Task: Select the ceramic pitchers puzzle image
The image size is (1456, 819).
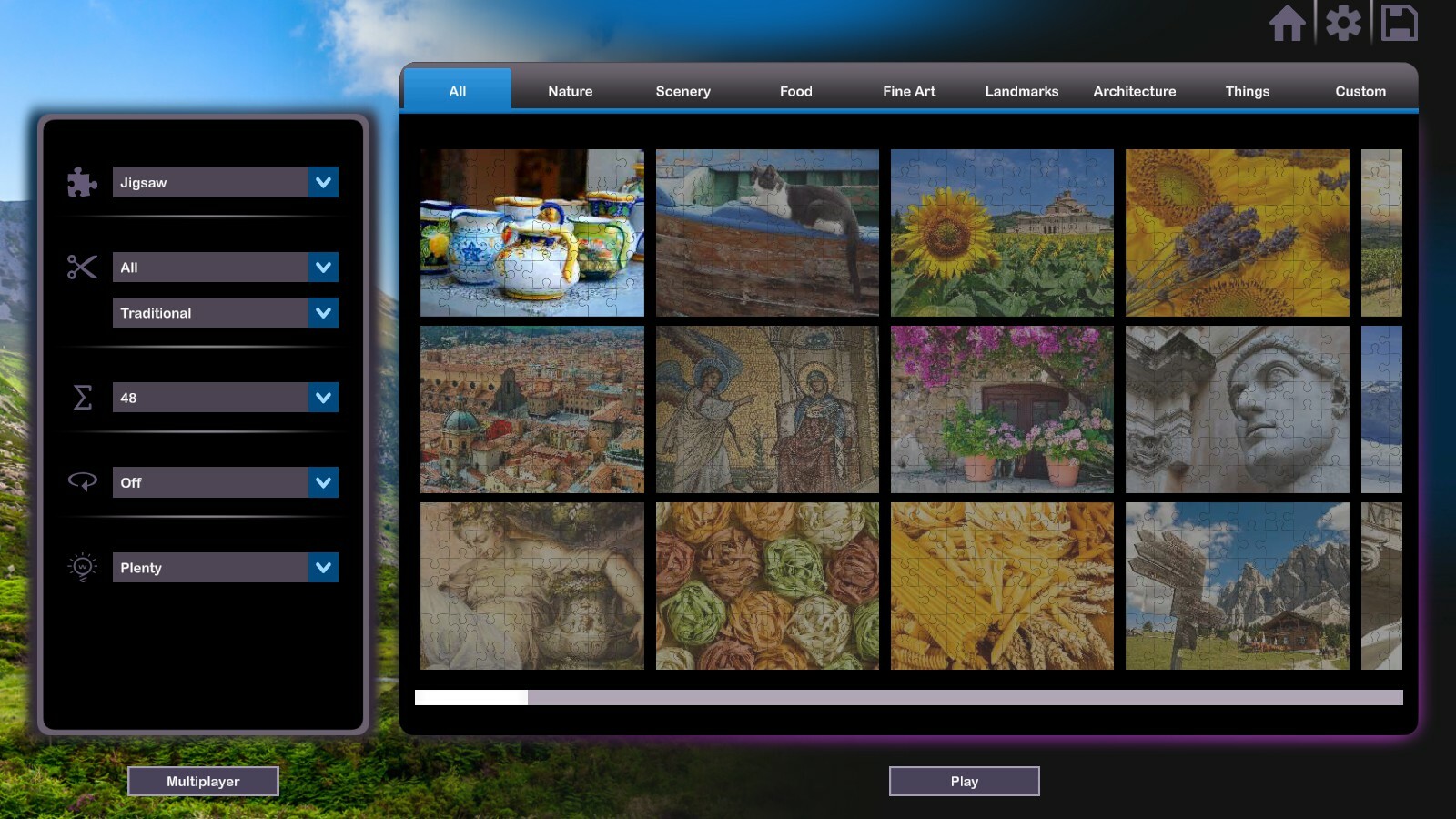Action: pyautogui.click(x=532, y=233)
